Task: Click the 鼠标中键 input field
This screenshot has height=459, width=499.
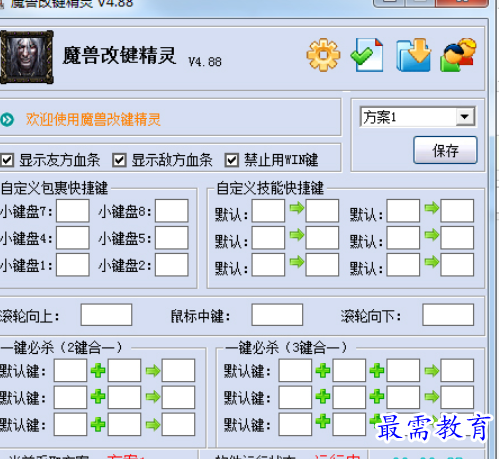Action: point(277,315)
